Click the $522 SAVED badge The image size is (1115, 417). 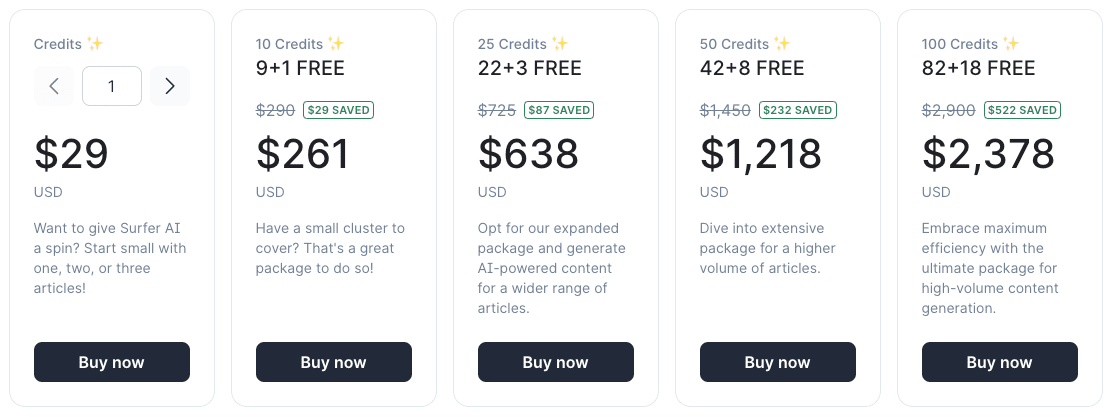(x=1023, y=110)
